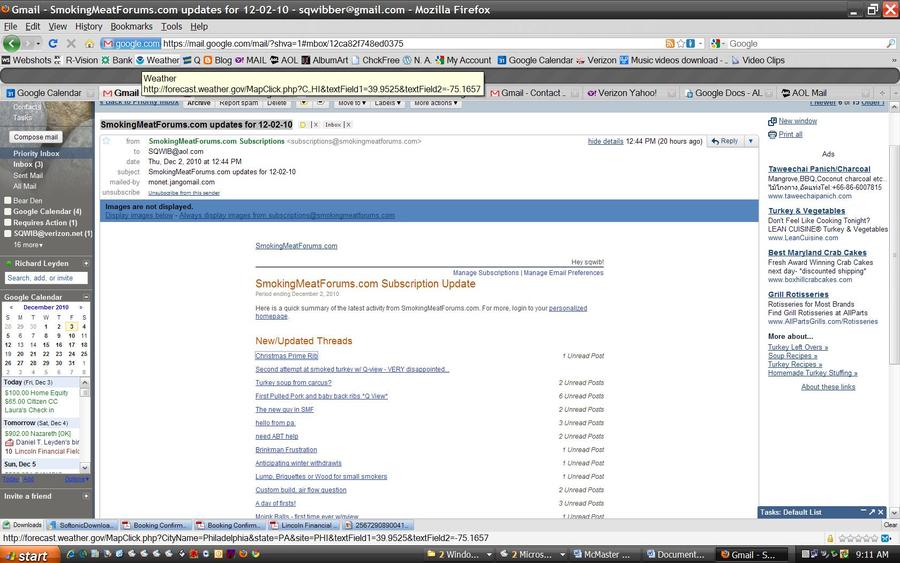Tick the Requires Action label checkbox
The height and width of the screenshot is (563, 900).
[8, 223]
